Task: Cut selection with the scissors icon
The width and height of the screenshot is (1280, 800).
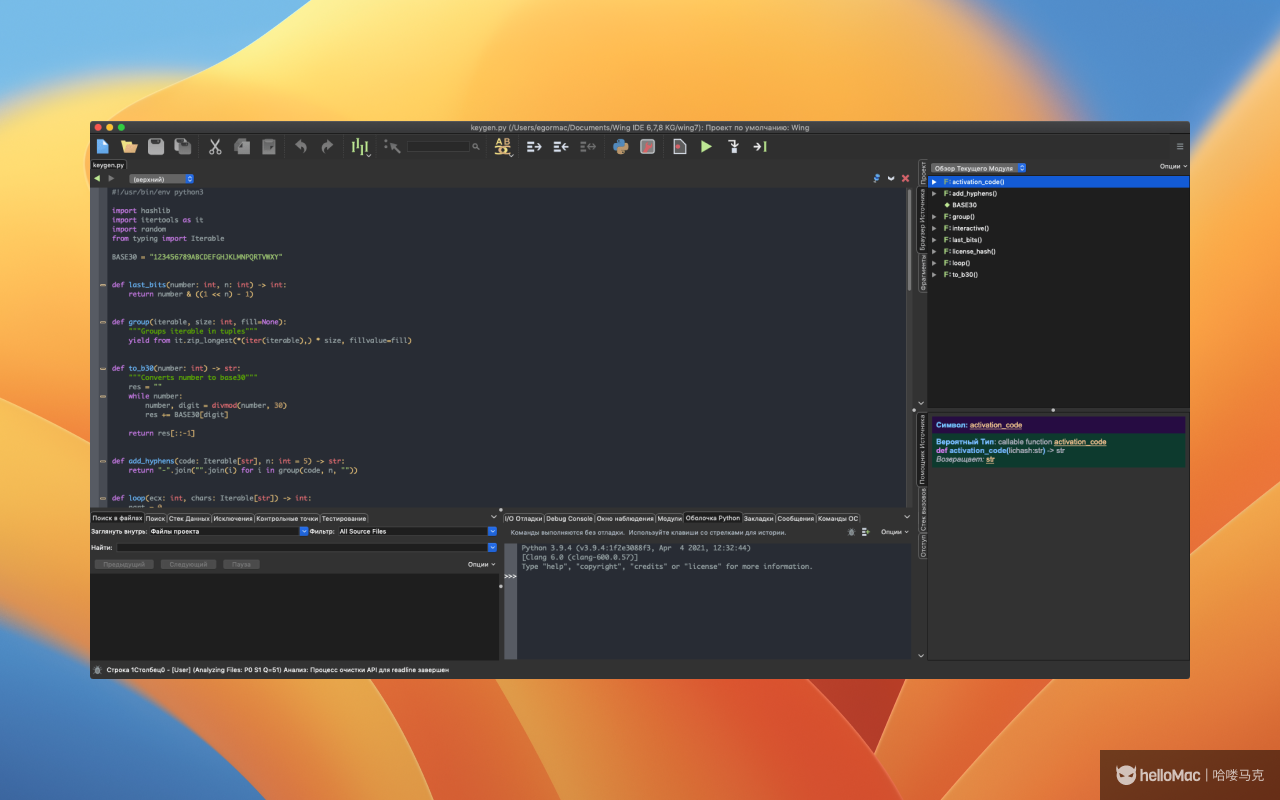Action: (x=214, y=146)
